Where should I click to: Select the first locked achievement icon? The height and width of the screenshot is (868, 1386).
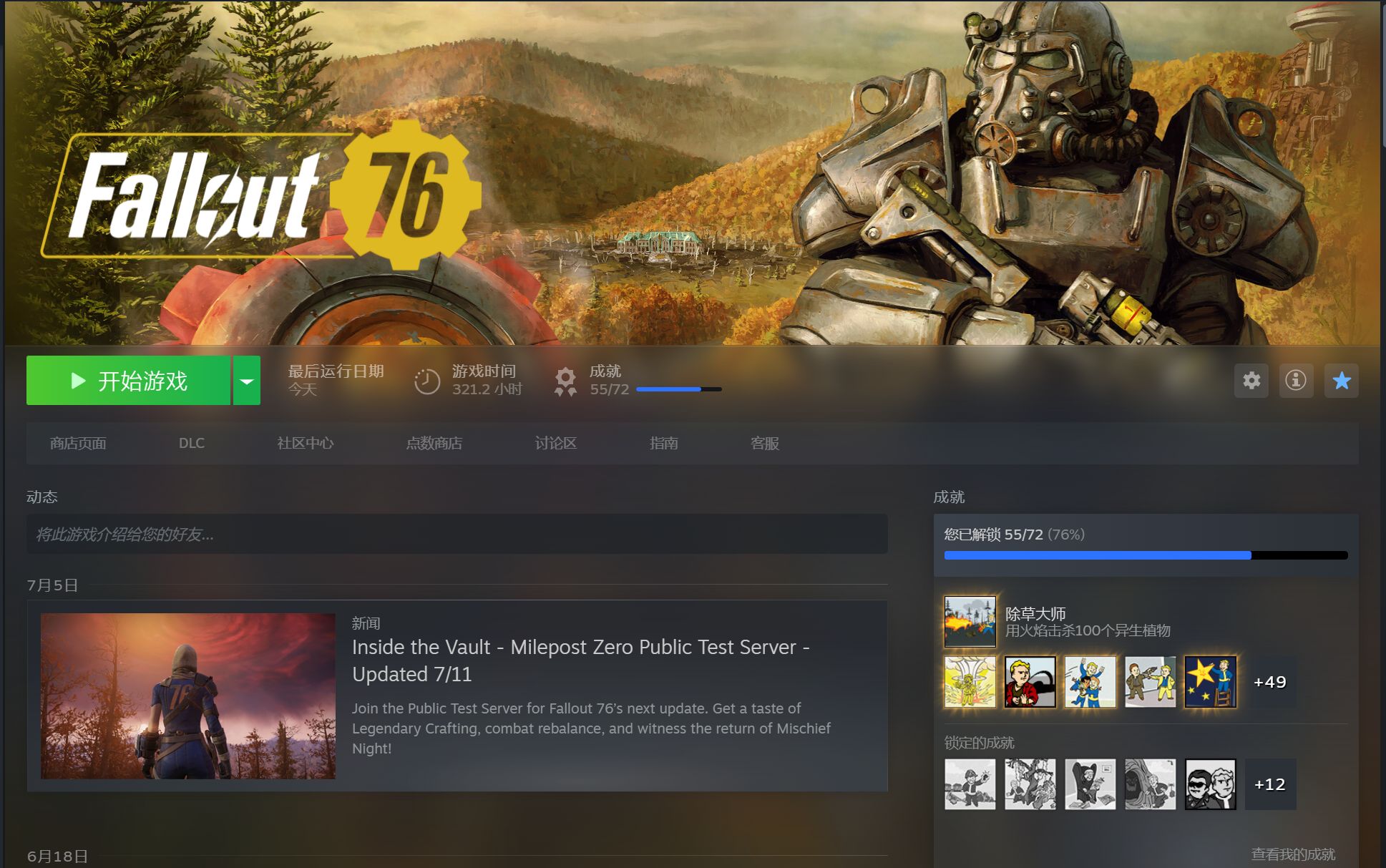pyautogui.click(x=970, y=784)
